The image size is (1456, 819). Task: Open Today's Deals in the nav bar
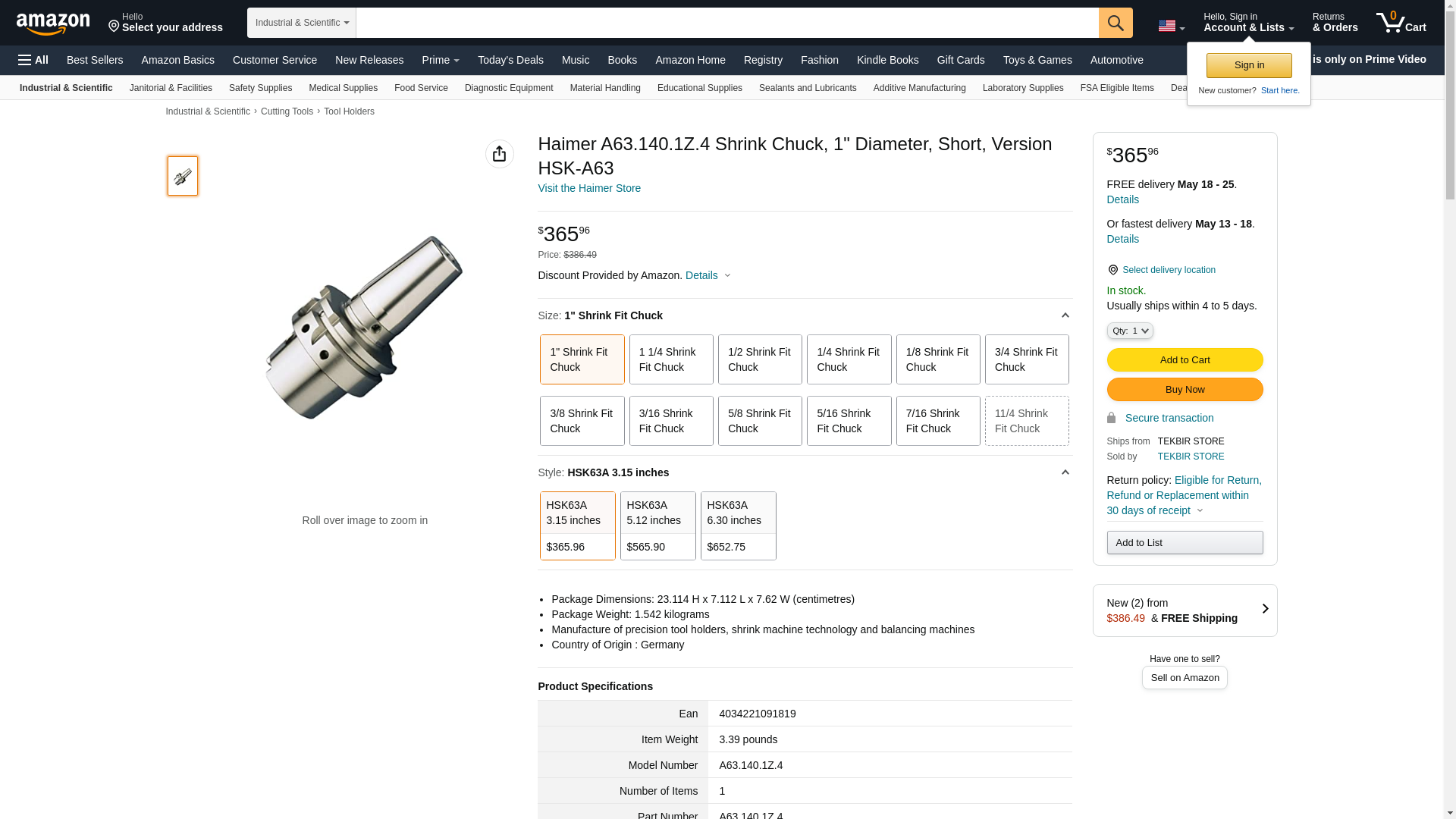(510, 60)
